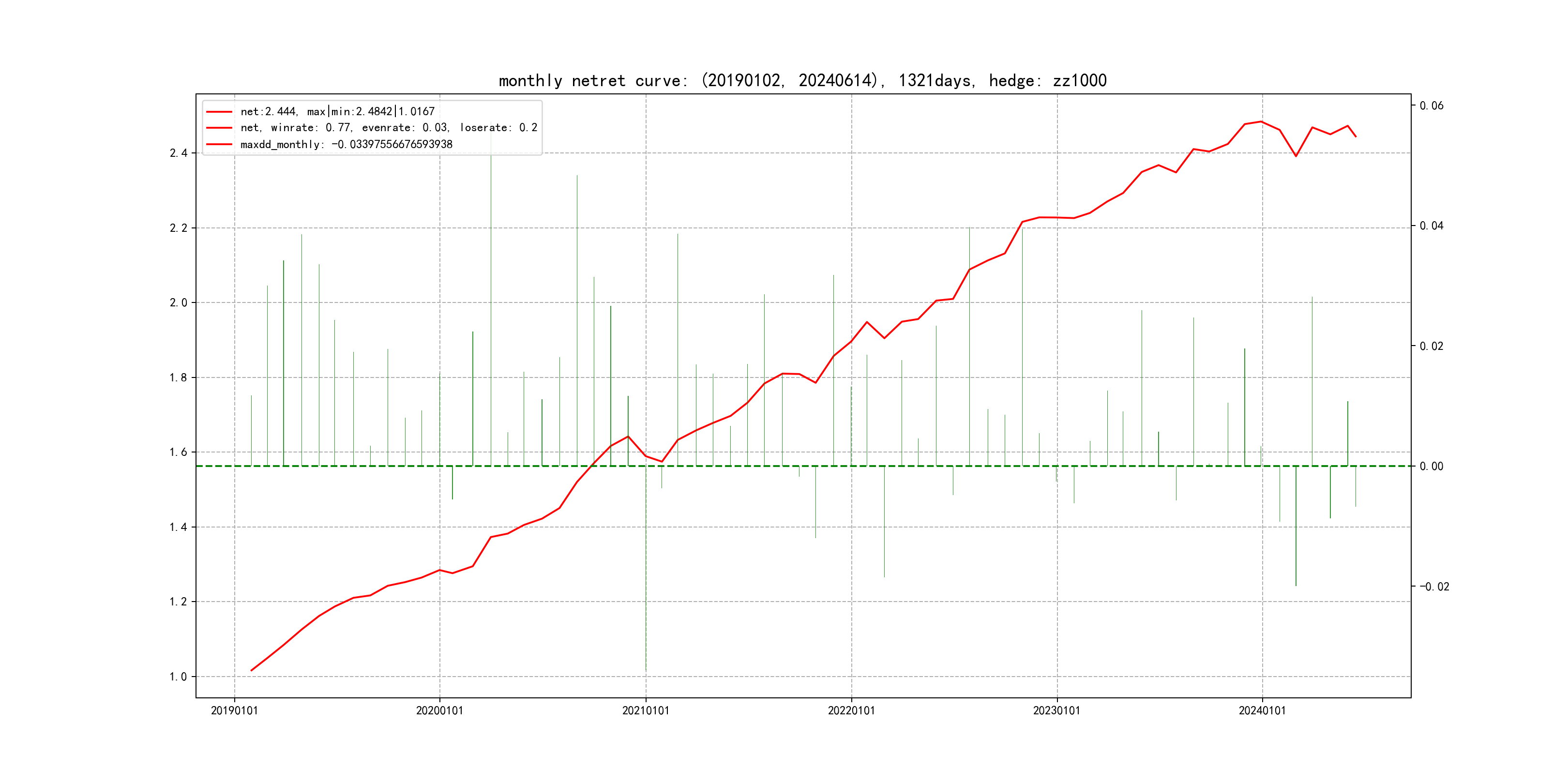Click the 0.00 right y-axis tick label

tap(1431, 466)
